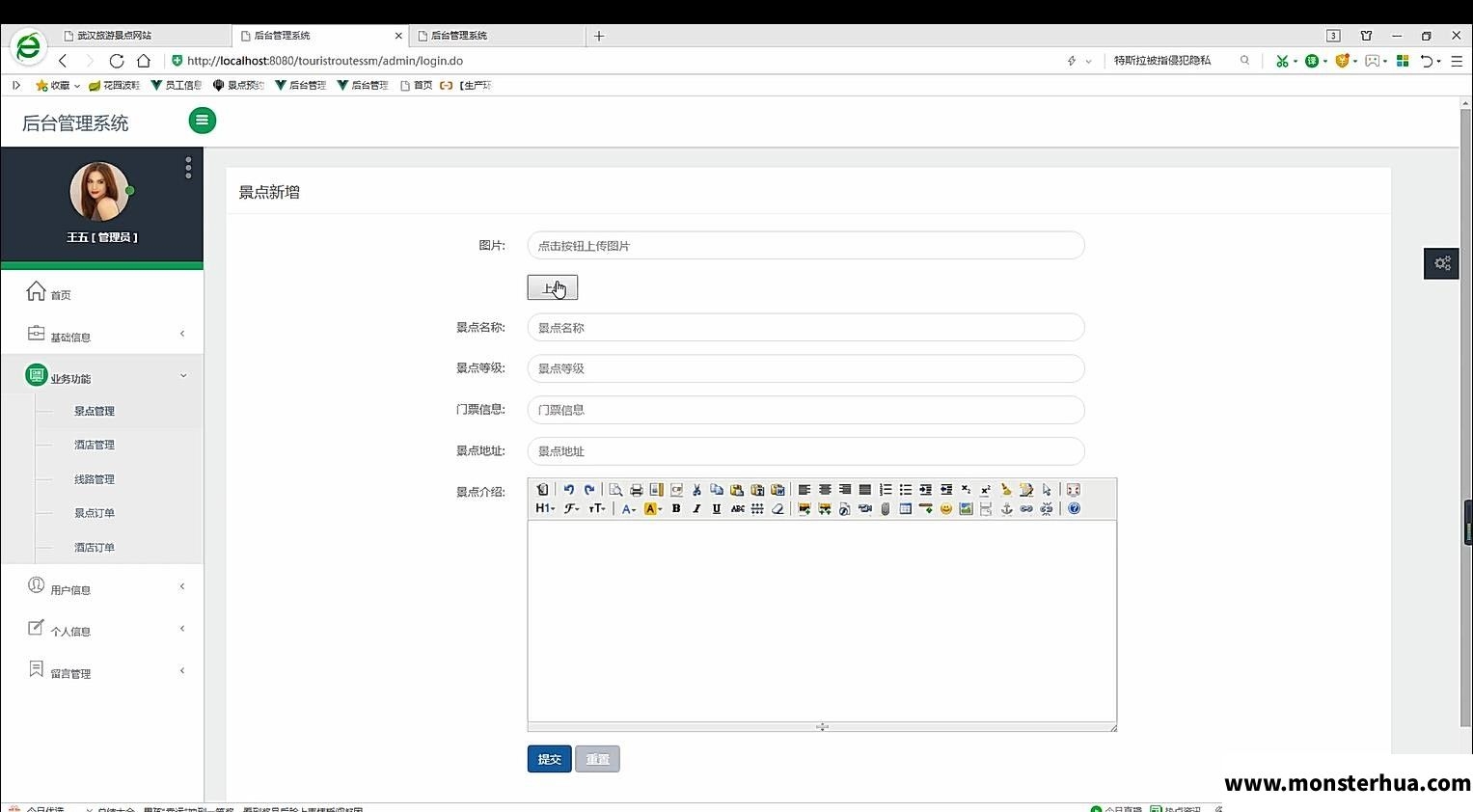Open the H1 heading format dropdown
Image resolution: width=1473 pixels, height=812 pixels.
pos(545,508)
